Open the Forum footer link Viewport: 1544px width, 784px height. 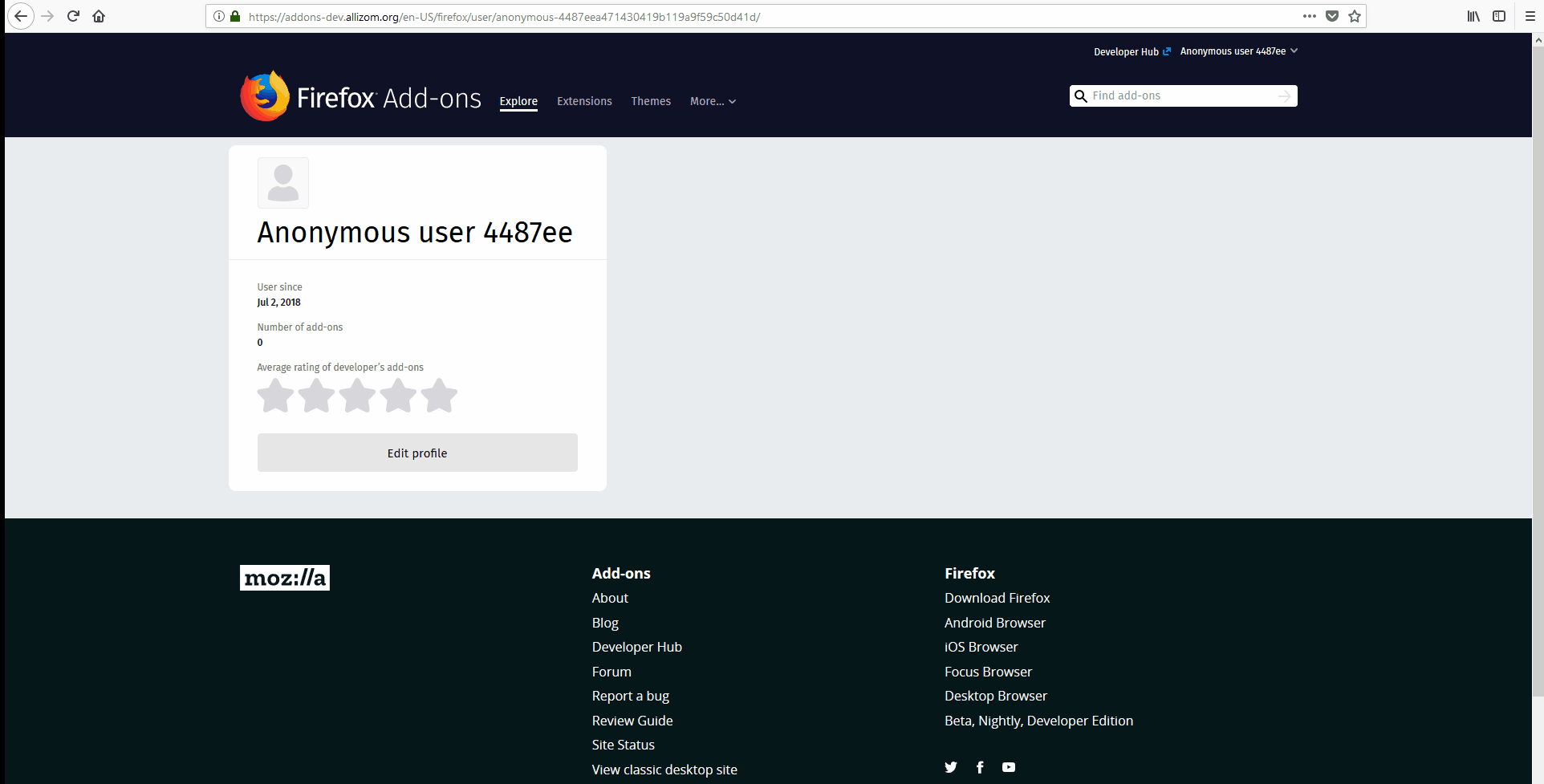click(612, 672)
